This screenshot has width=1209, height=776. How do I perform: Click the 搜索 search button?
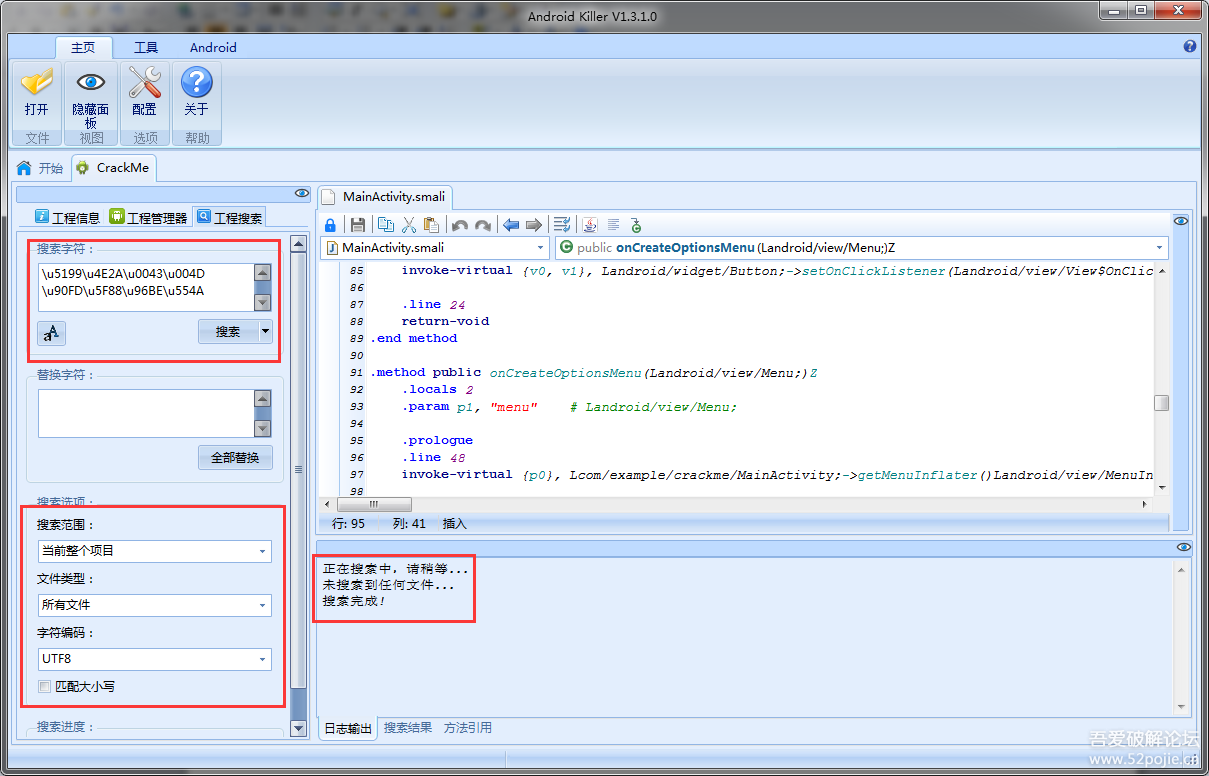click(x=228, y=332)
